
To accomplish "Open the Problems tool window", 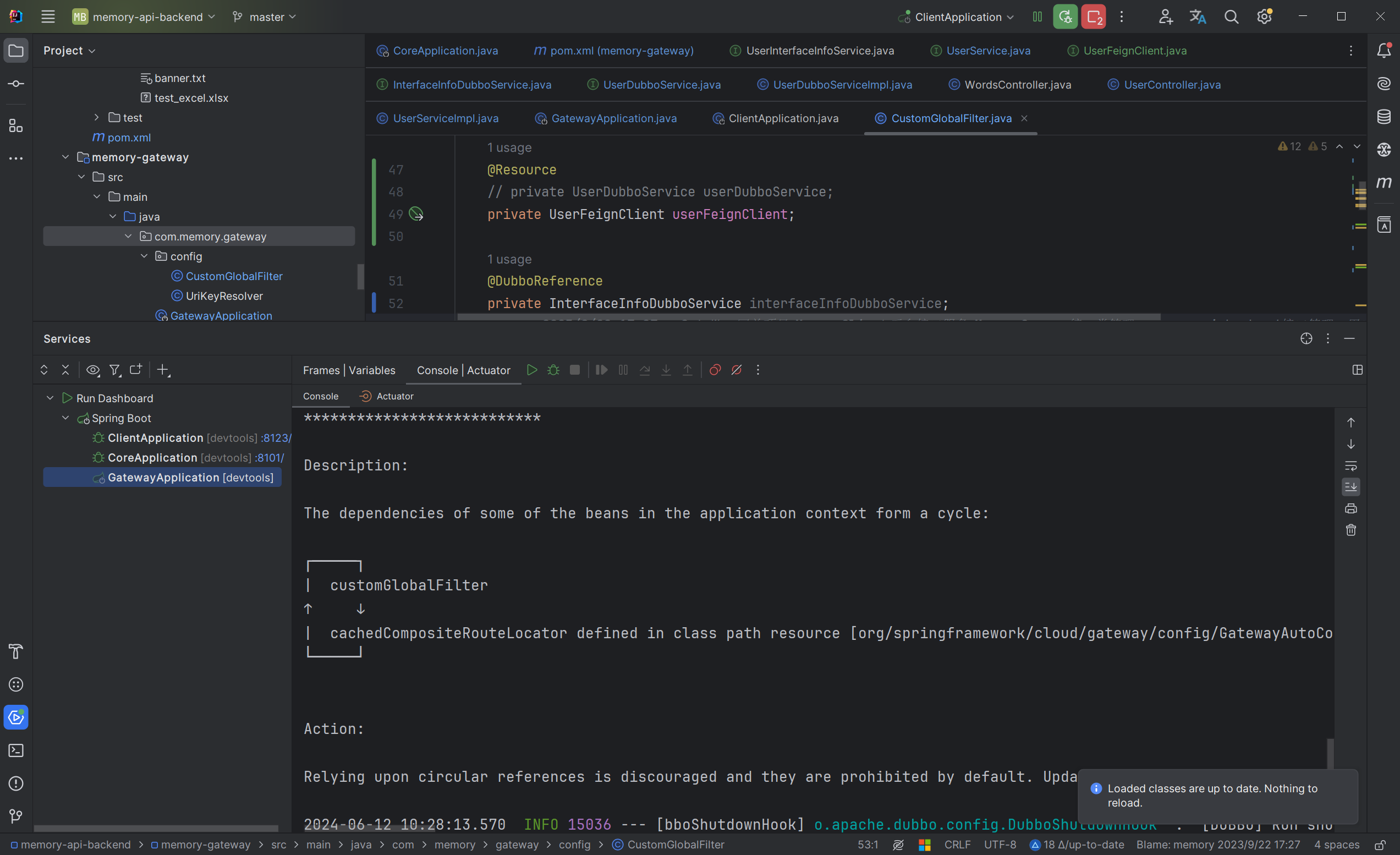I will (16, 783).
